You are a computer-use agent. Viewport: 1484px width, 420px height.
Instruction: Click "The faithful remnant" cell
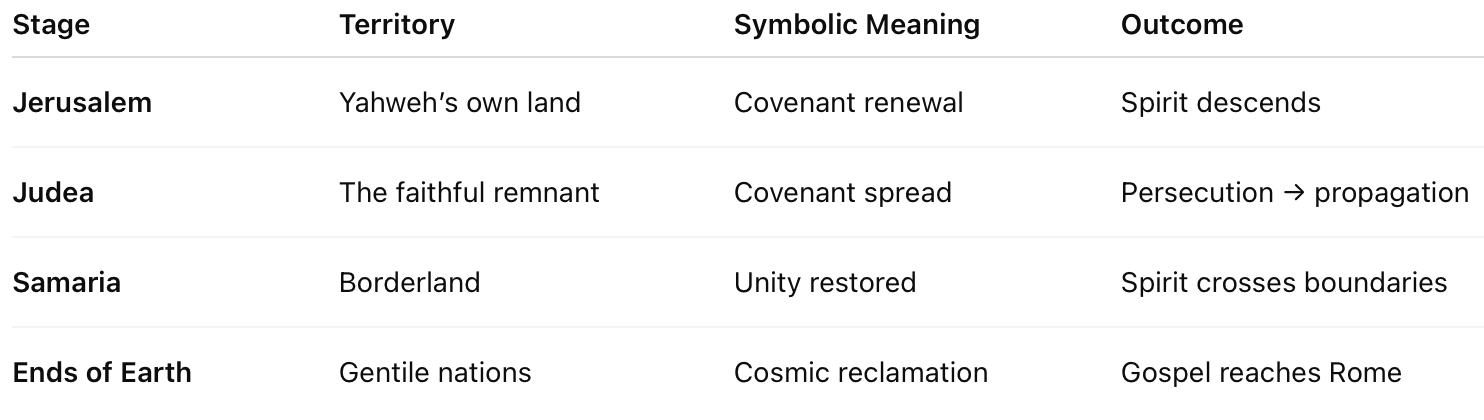[x=469, y=192]
